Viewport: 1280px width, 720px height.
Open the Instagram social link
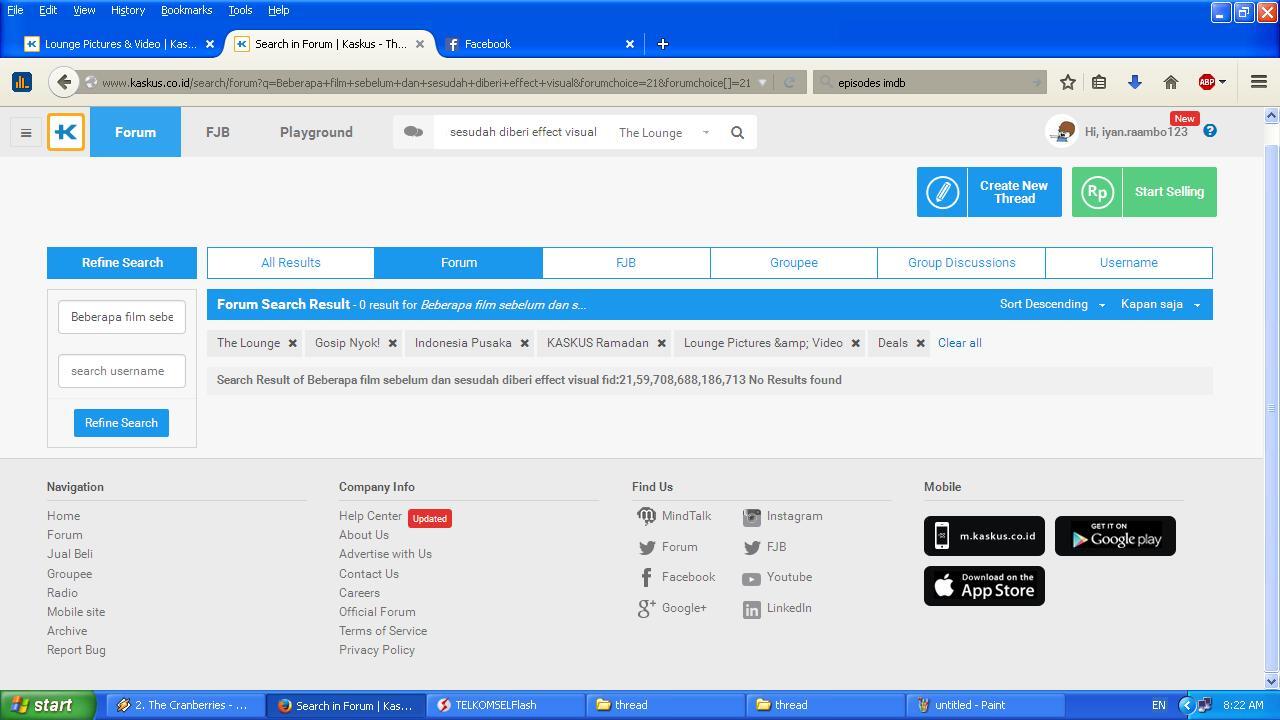pyautogui.click(x=783, y=516)
